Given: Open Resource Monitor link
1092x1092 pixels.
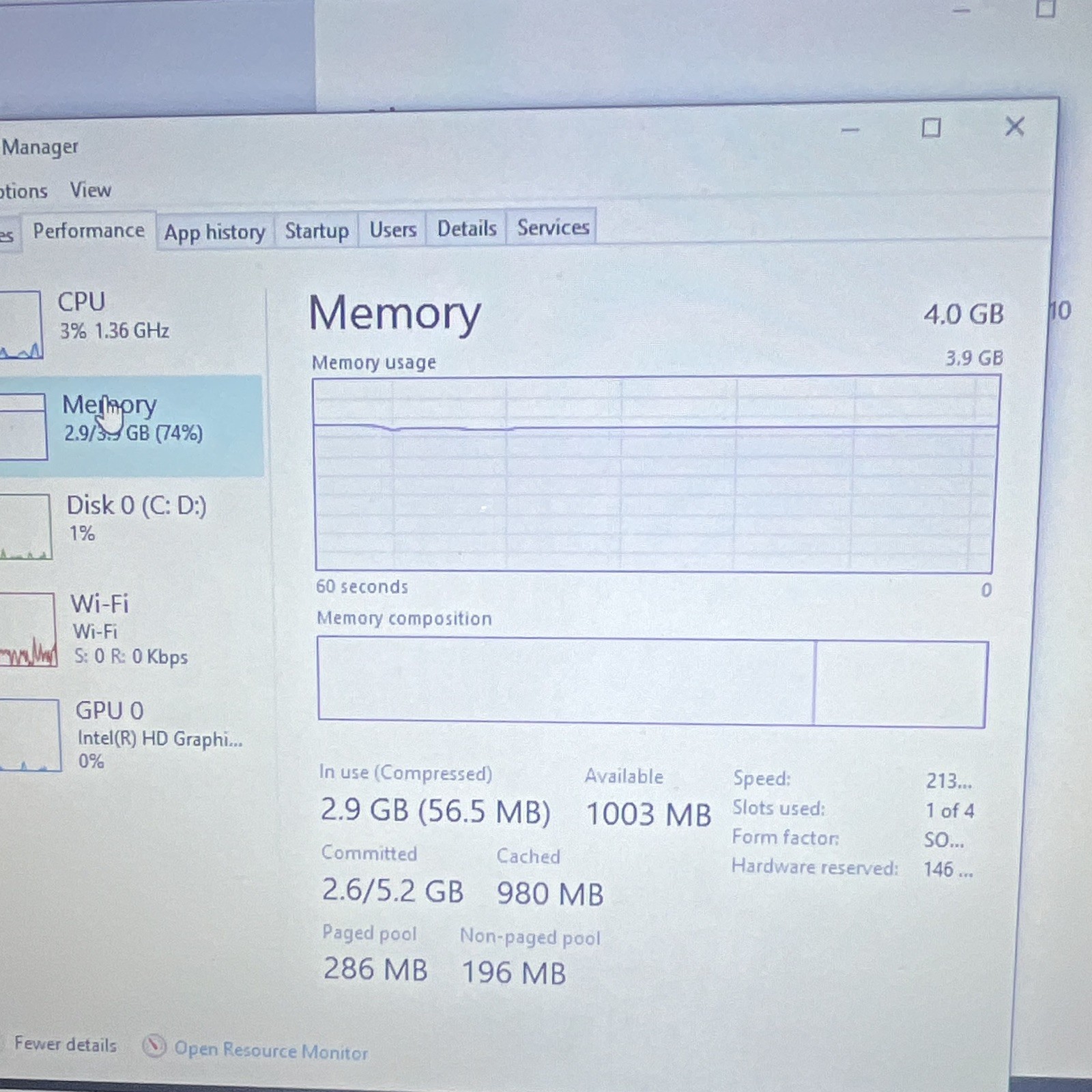Looking at the screenshot, I should 270,1050.
